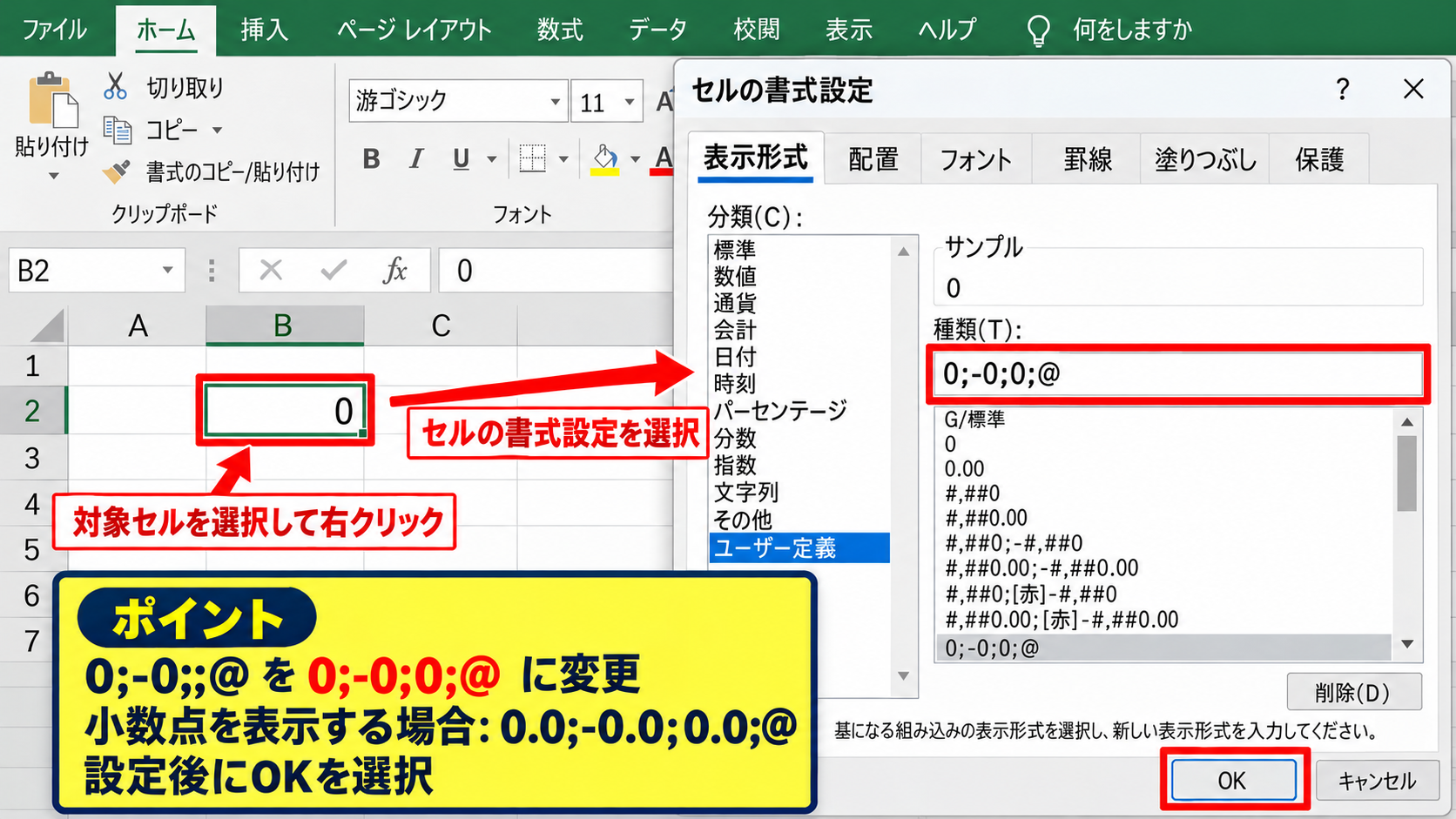Confirm the dialog with OK

point(1232,780)
